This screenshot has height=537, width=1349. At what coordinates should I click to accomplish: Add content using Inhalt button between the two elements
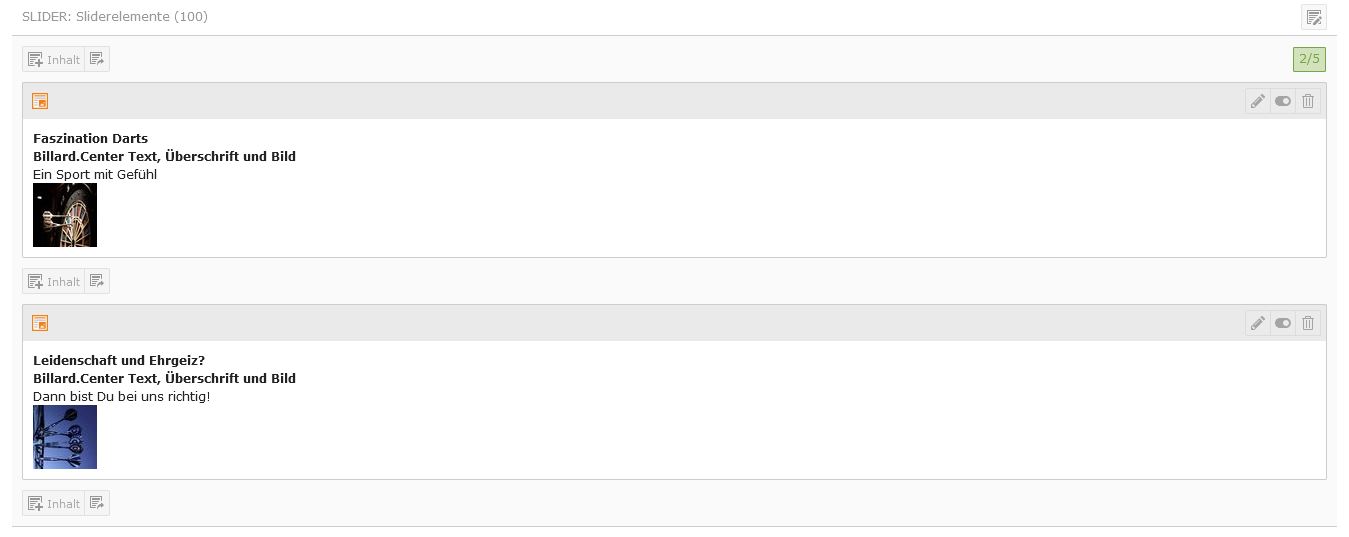click(54, 282)
